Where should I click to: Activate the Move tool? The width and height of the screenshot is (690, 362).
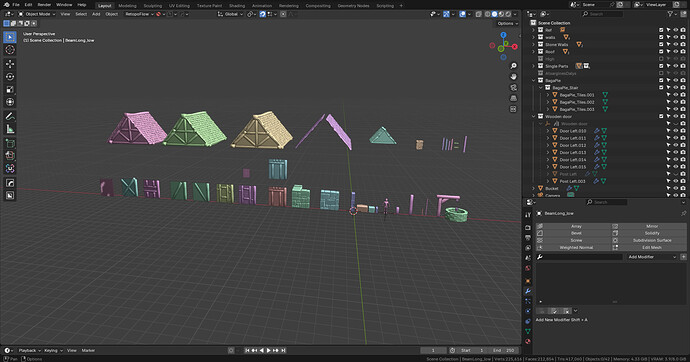10,64
